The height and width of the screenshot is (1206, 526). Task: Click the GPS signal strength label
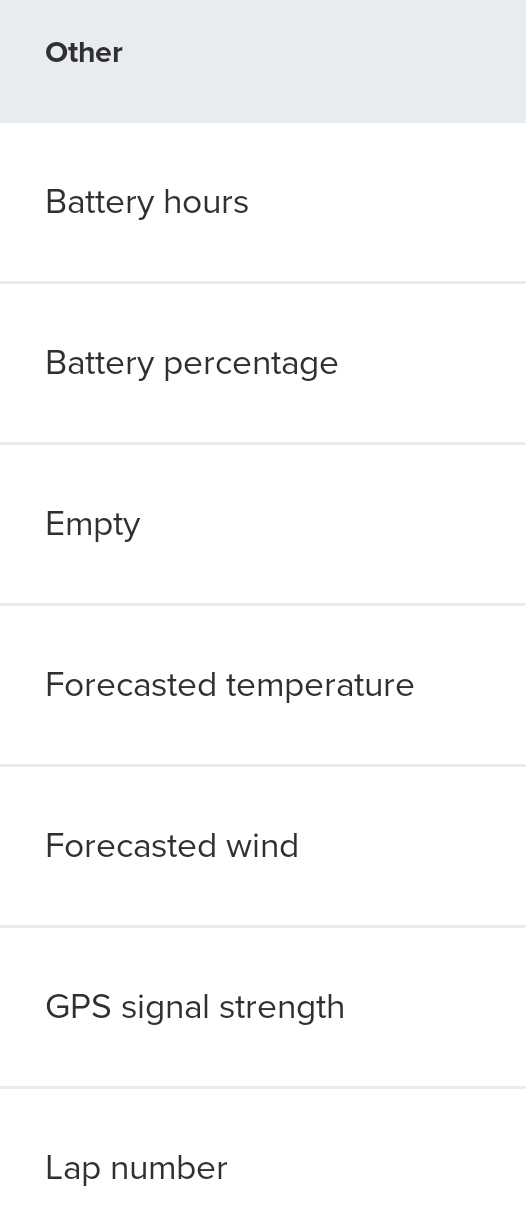(195, 1008)
